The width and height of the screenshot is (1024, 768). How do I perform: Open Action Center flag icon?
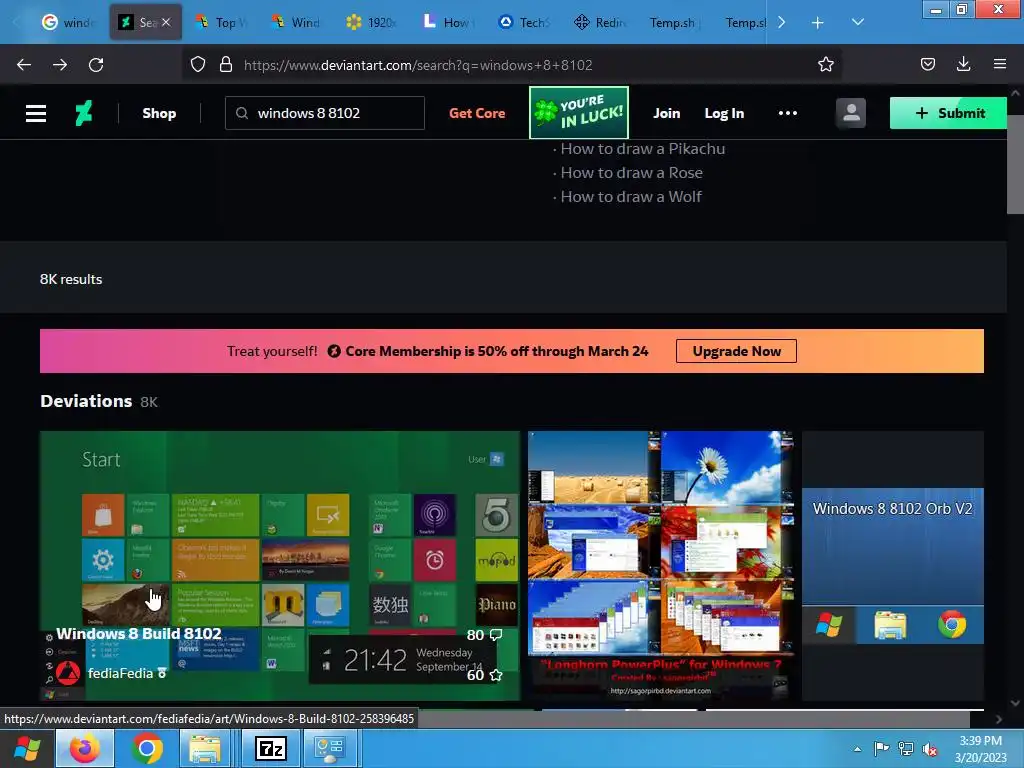881,749
